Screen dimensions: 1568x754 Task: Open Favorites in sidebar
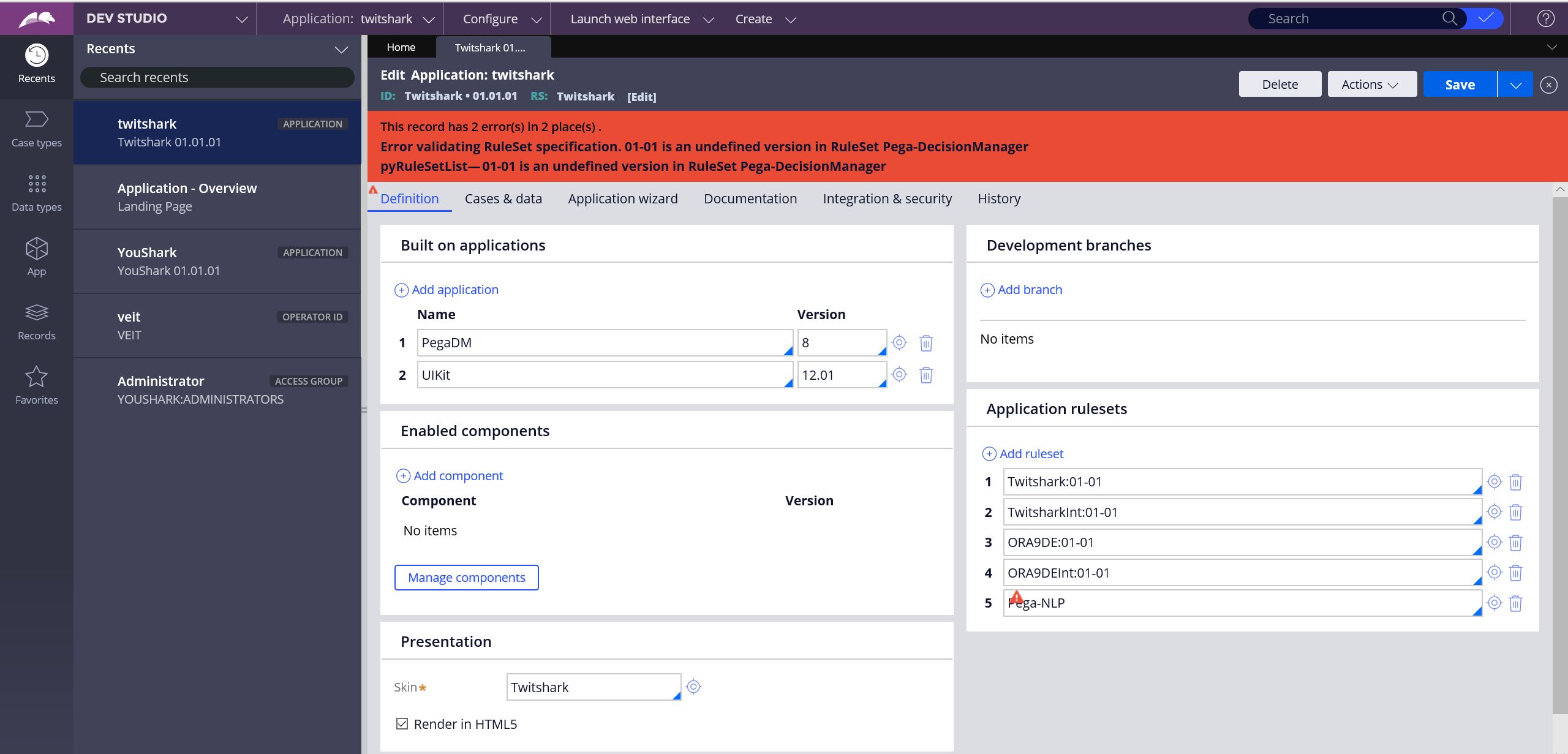pyautogui.click(x=36, y=386)
